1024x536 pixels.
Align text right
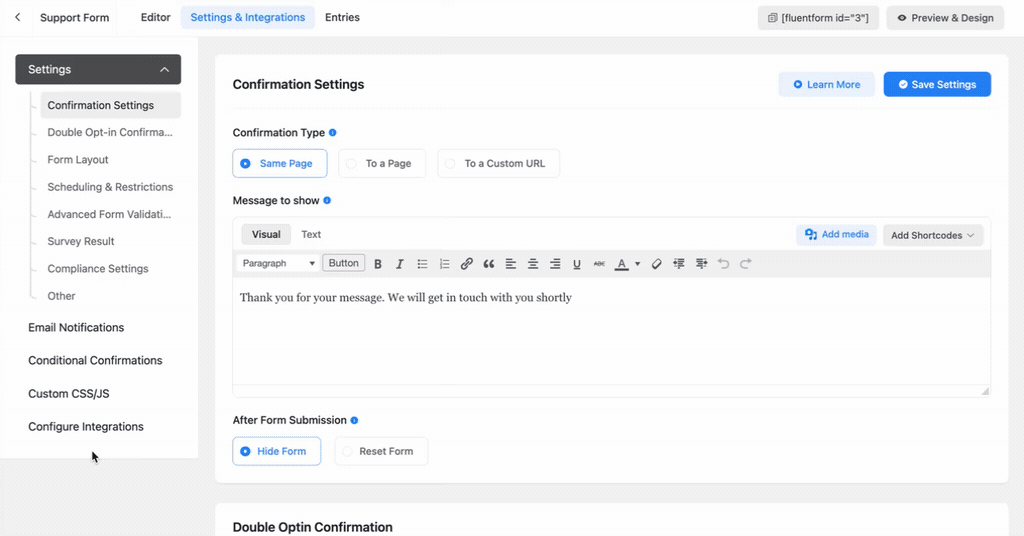click(555, 264)
